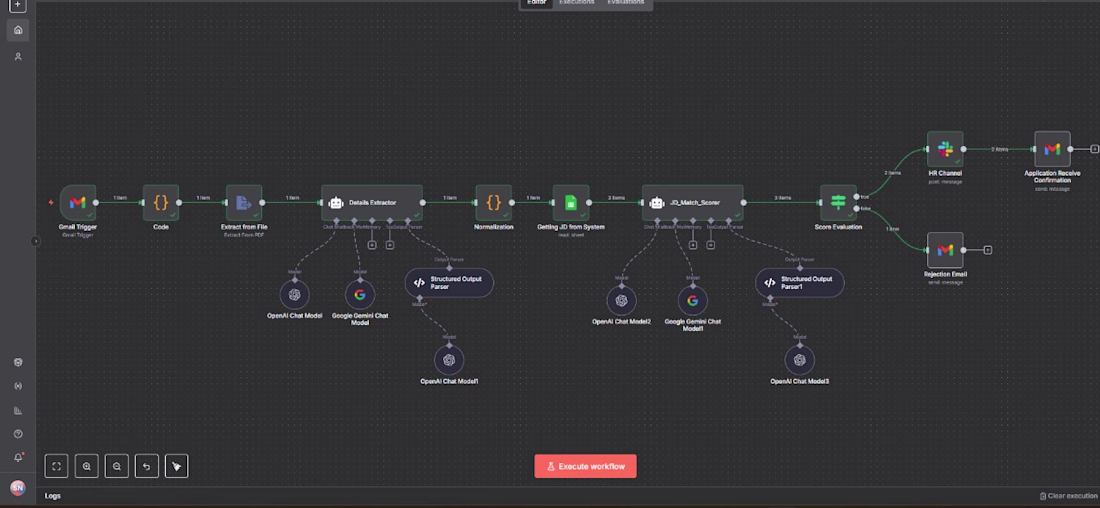Open the Rejection Email Gmail node
This screenshot has height=508, width=1100.
[945, 250]
